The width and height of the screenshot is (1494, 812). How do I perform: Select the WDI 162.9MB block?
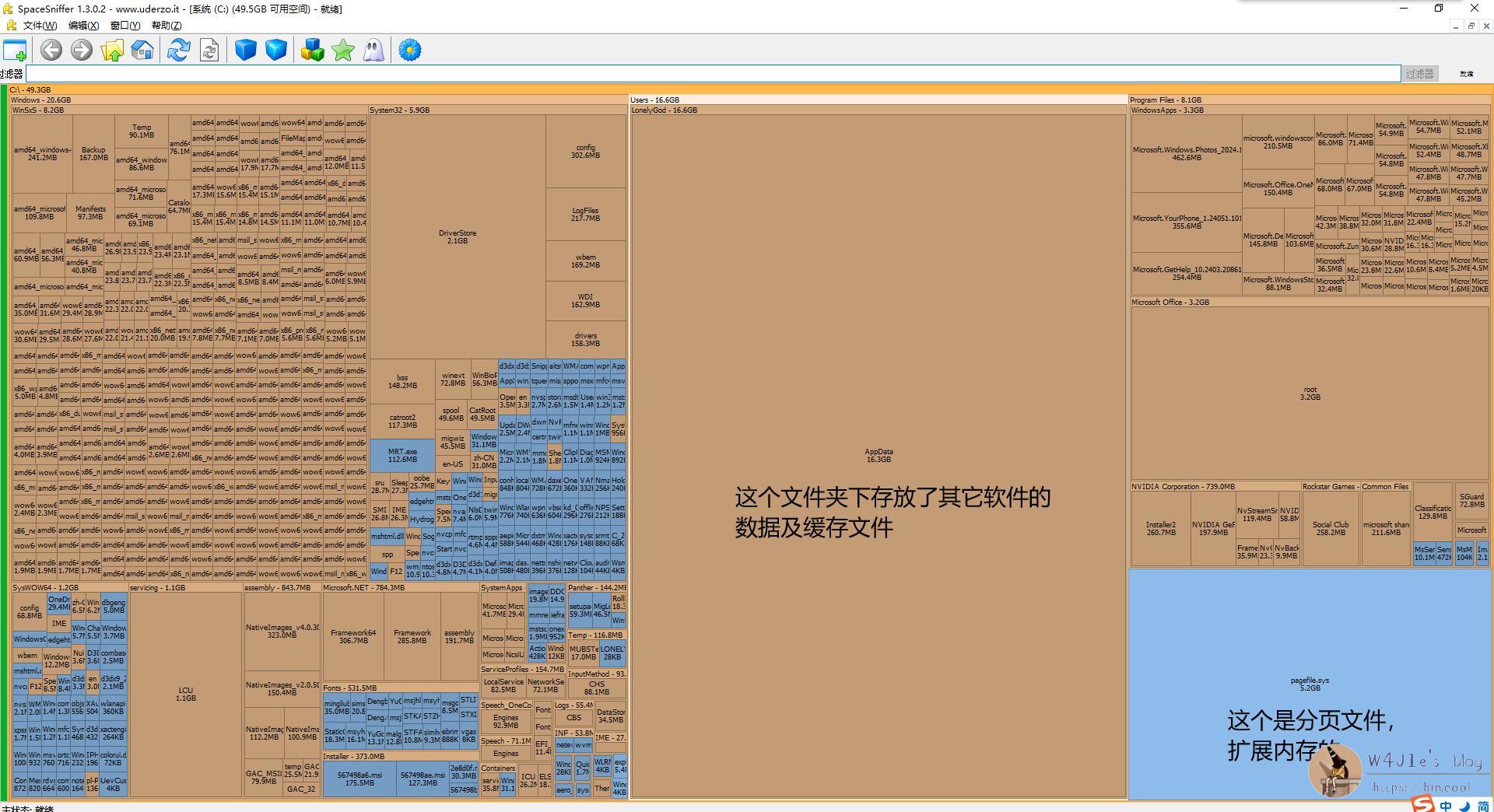point(585,300)
